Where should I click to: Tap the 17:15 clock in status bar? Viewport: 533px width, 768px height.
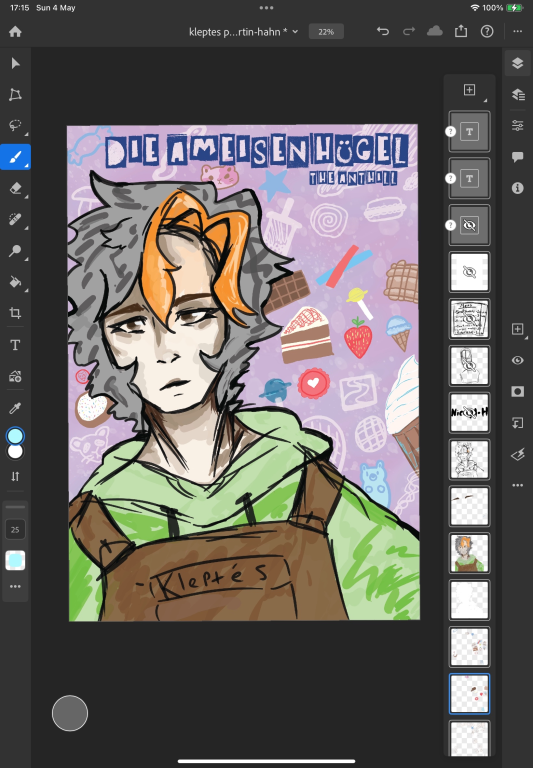(19, 8)
